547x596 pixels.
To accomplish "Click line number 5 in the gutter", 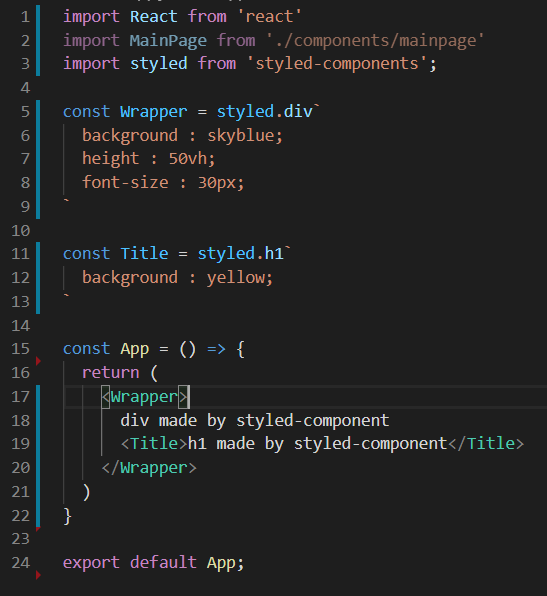I will point(25,112).
